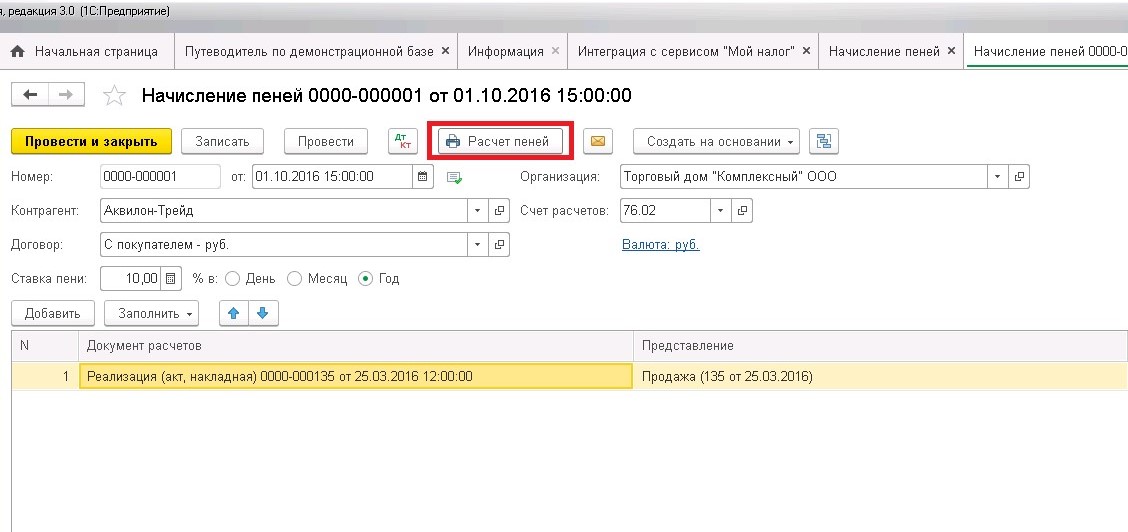Open calculator for Ставка пени field
The image size is (1128, 532).
pos(171,278)
